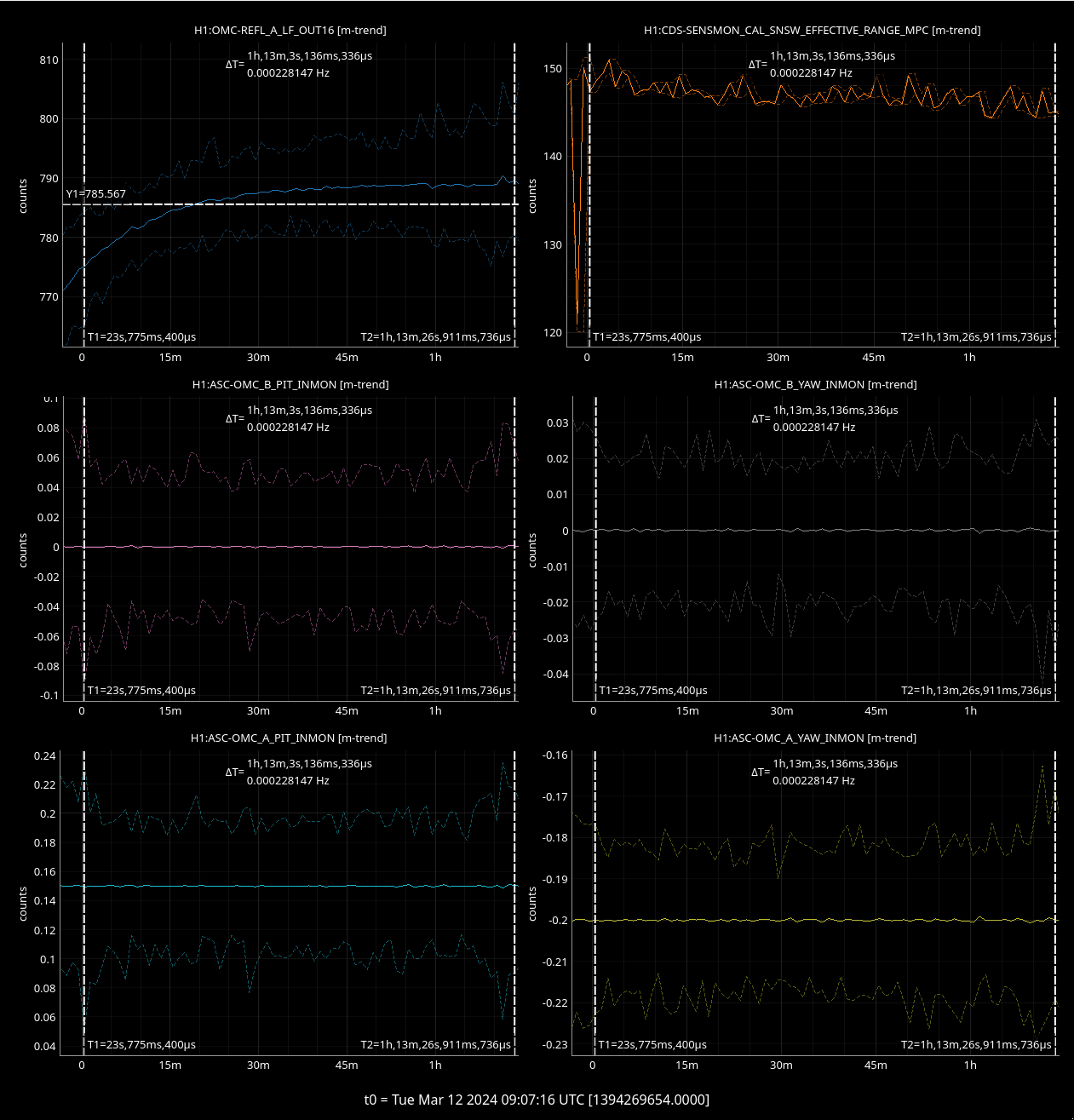Click the 30m x-axis tick in OMC_B_YAW plot
This screenshot has height=1120, width=1074.
tap(782, 711)
